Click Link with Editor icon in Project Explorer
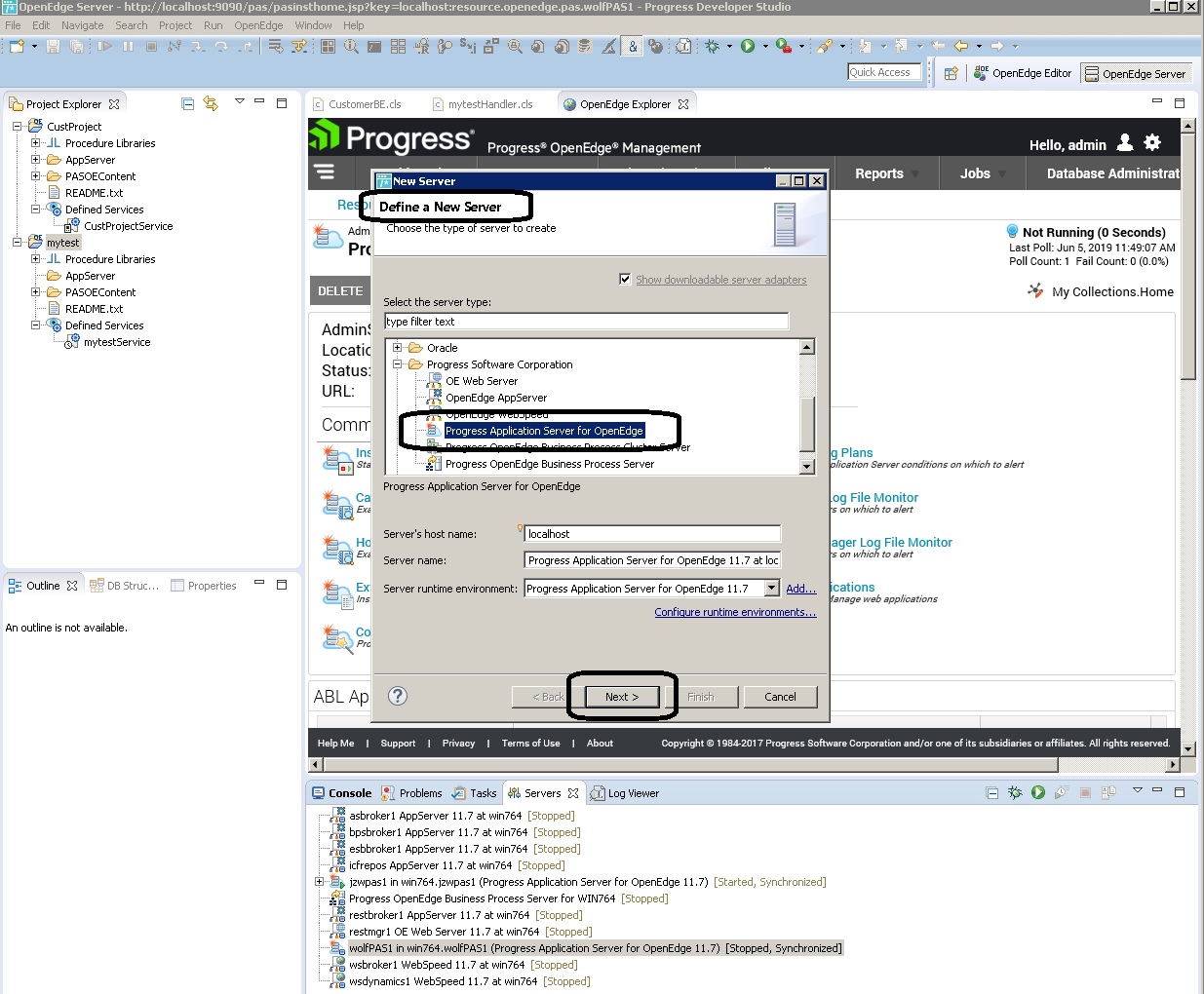 [x=211, y=103]
